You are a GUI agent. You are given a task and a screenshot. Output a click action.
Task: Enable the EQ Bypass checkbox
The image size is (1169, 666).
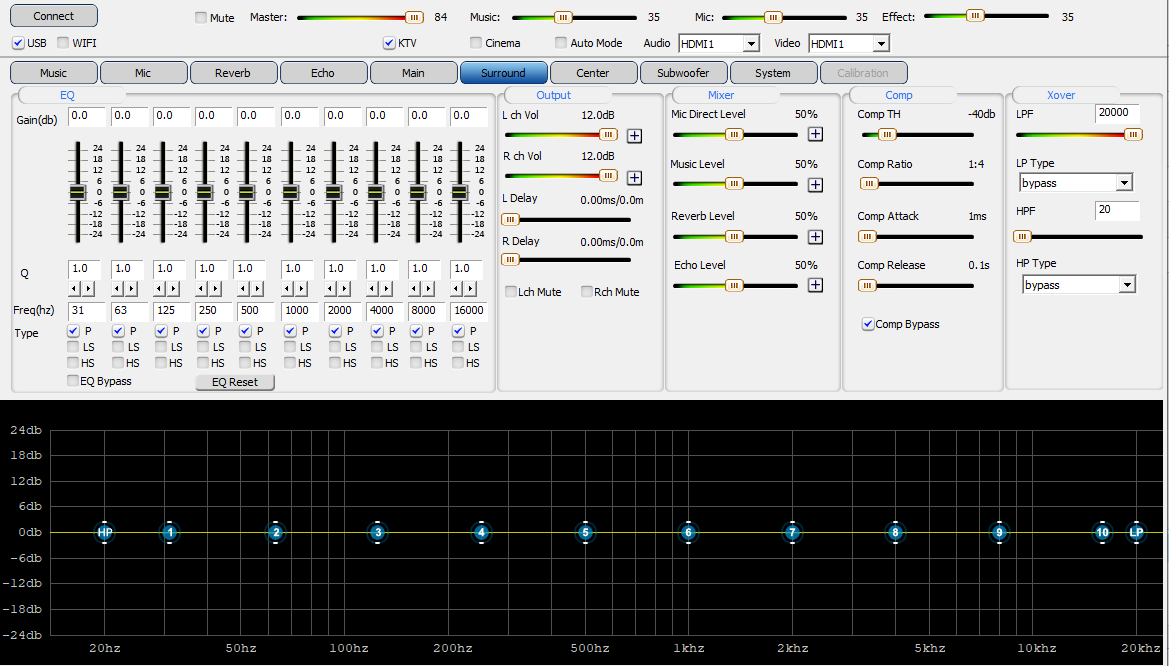pos(73,381)
